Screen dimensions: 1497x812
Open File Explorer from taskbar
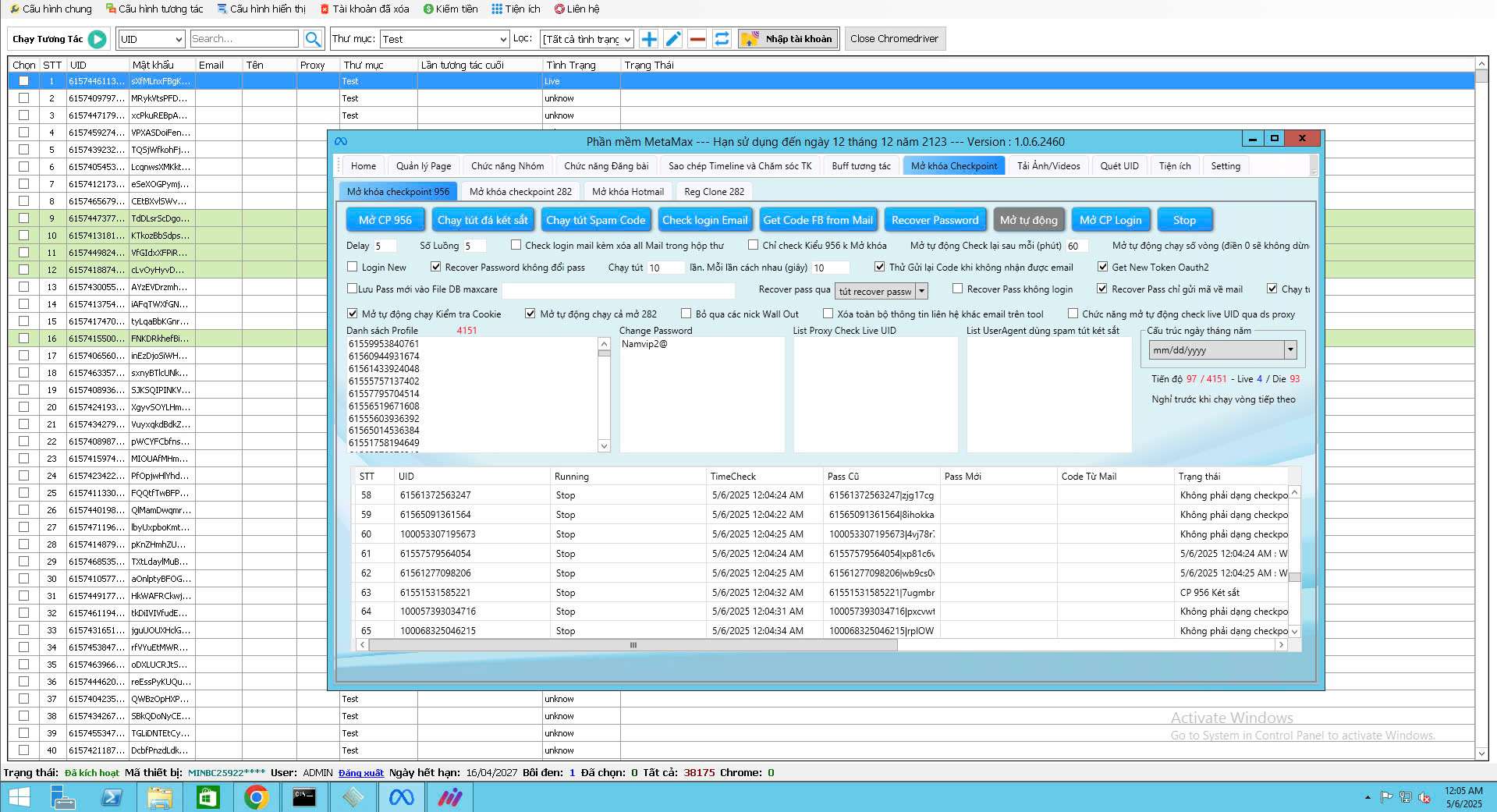[159, 797]
